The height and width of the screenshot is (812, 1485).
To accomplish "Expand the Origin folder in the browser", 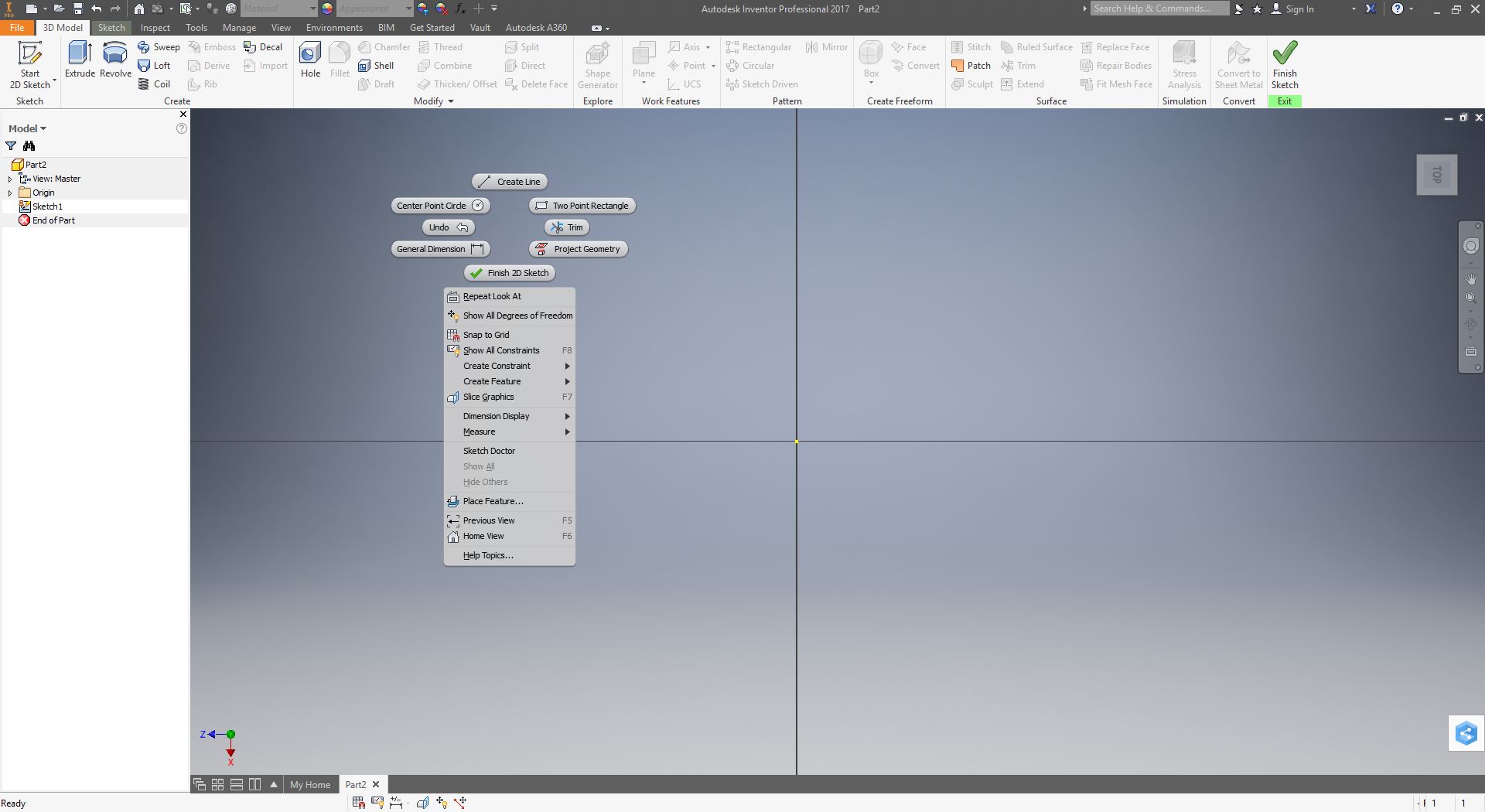I will 9,192.
